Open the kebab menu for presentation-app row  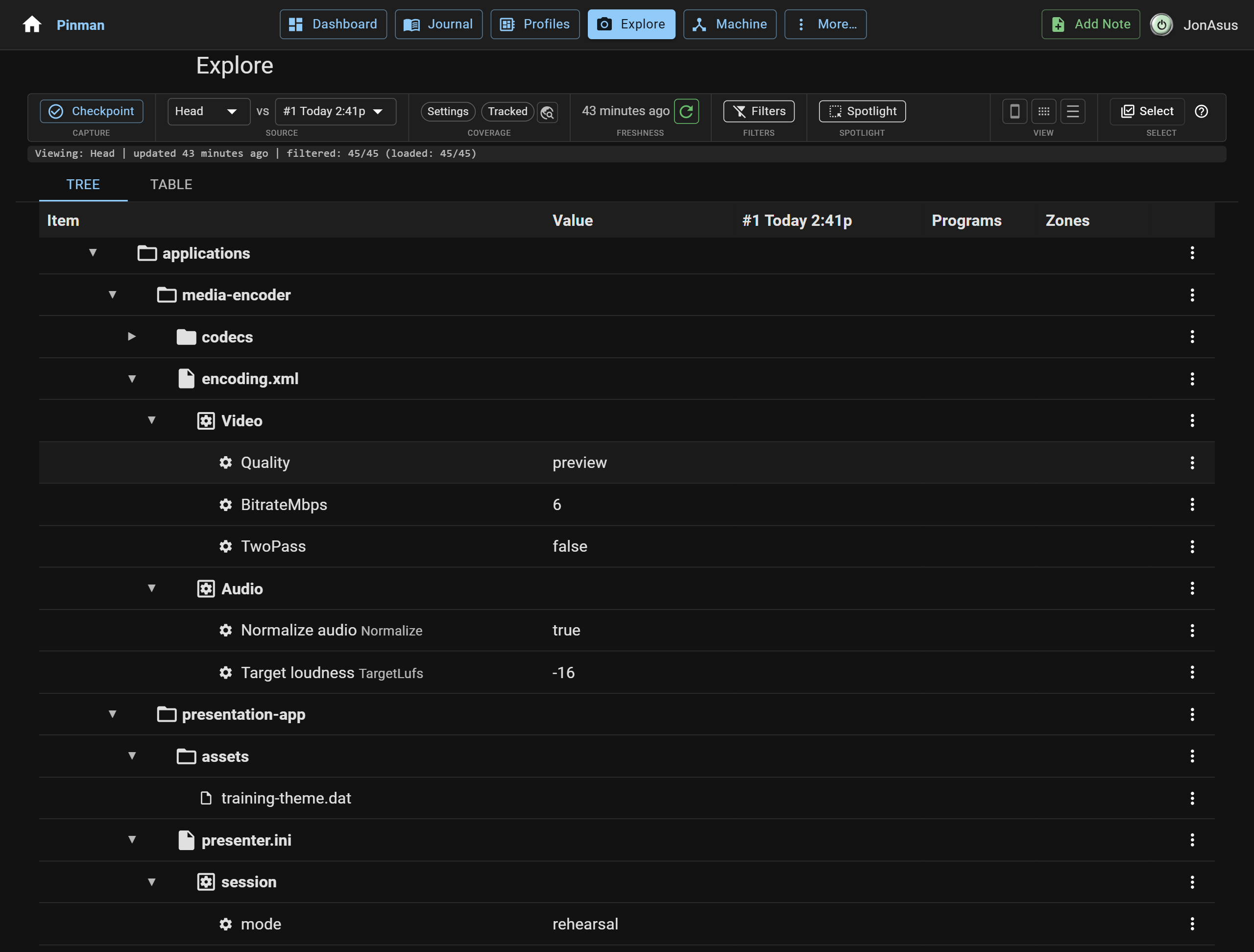[1192, 714]
